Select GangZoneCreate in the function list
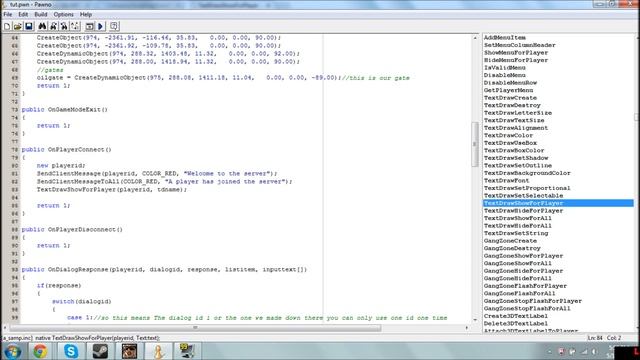 click(510, 241)
